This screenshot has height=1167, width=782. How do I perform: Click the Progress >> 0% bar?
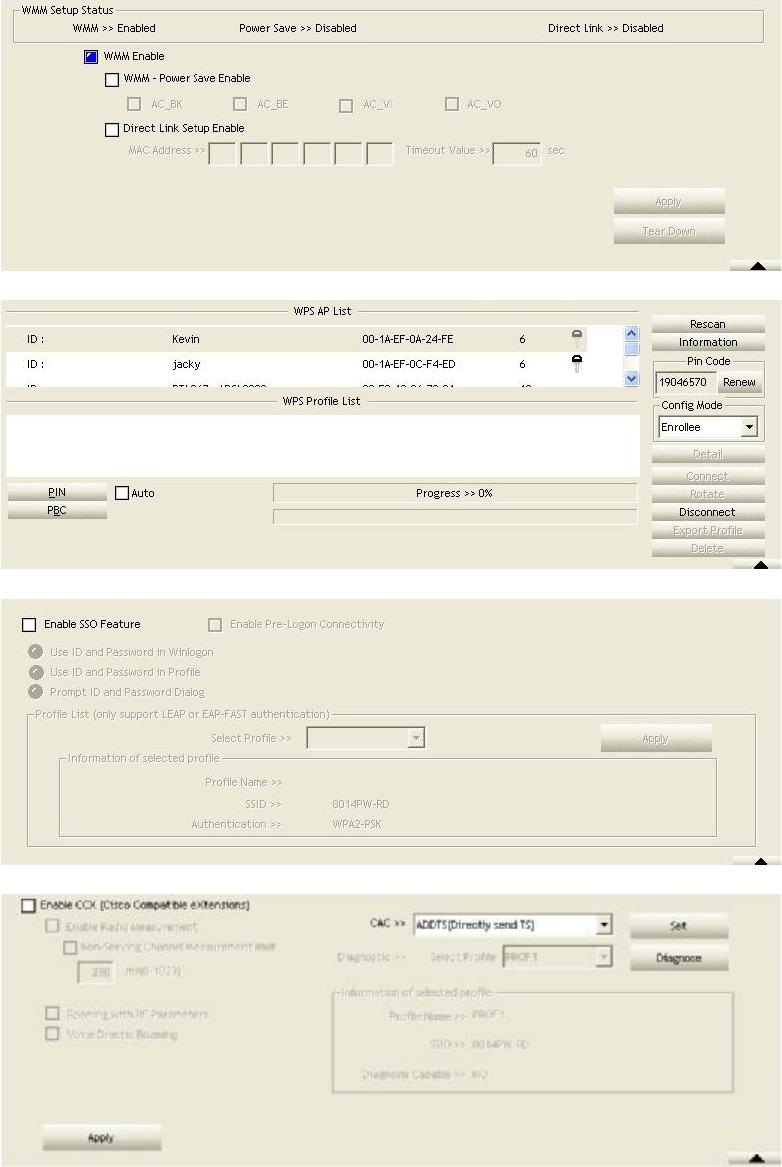click(455, 493)
